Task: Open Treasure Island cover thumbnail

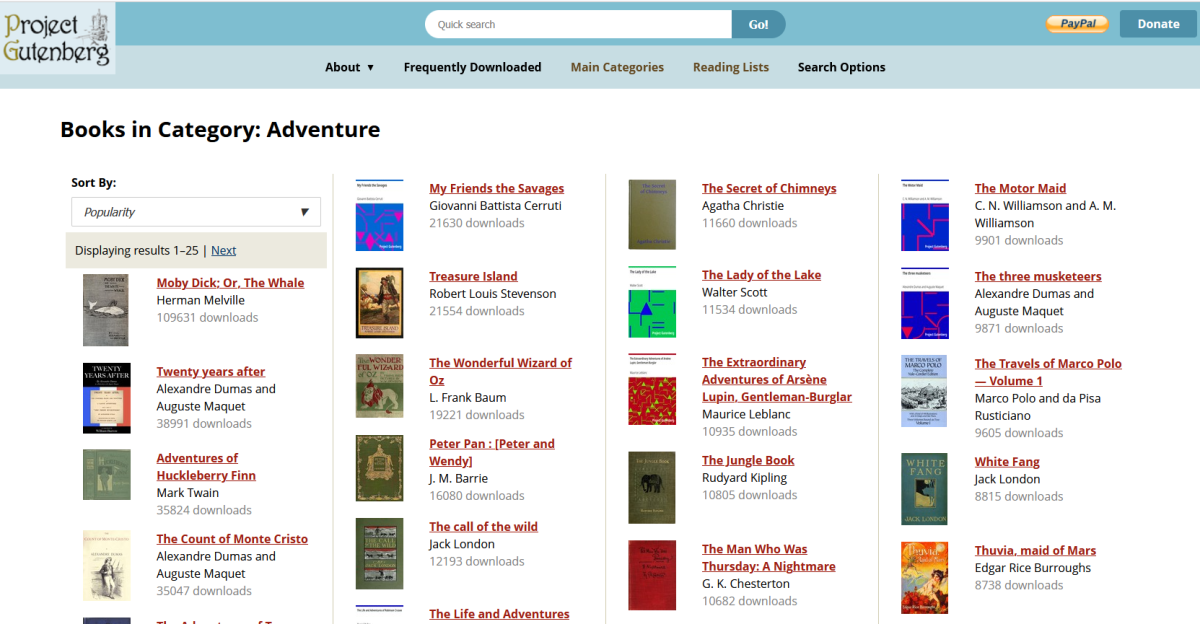Action: point(380,303)
